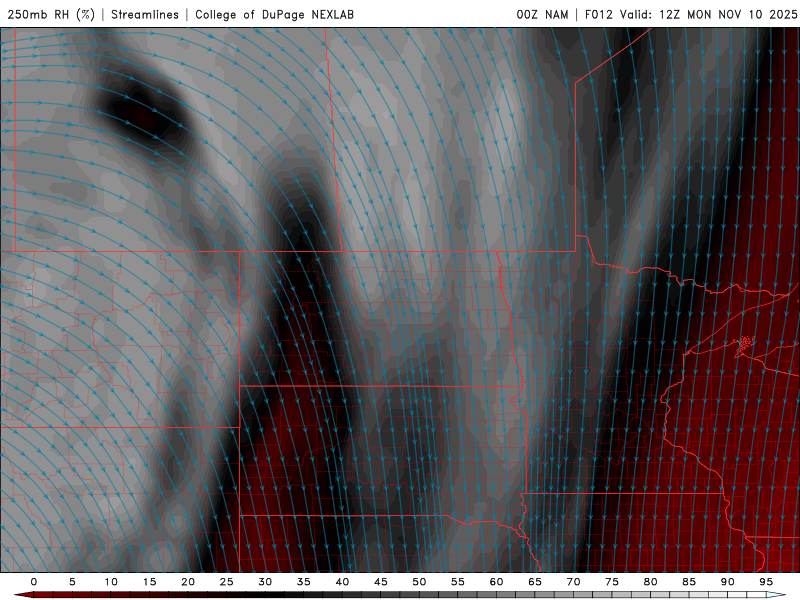Click the colorbar tick label "90"
Image resolution: width=800 pixels, height=600 pixels.
tap(727, 582)
